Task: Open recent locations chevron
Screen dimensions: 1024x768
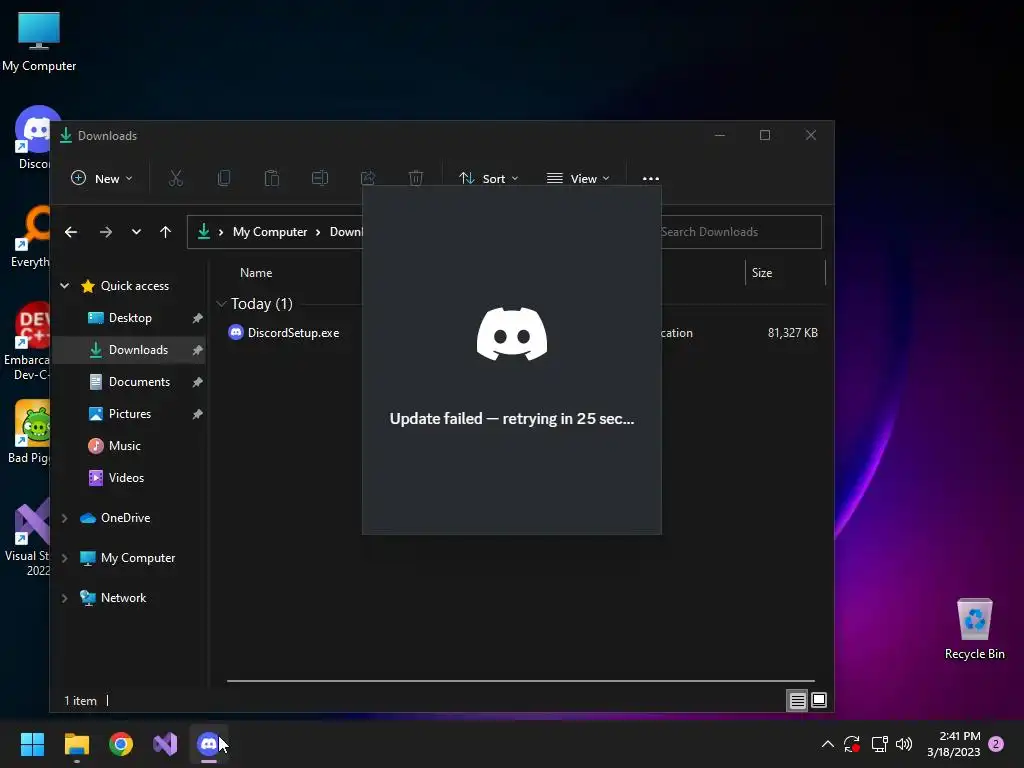Action: 136,232
